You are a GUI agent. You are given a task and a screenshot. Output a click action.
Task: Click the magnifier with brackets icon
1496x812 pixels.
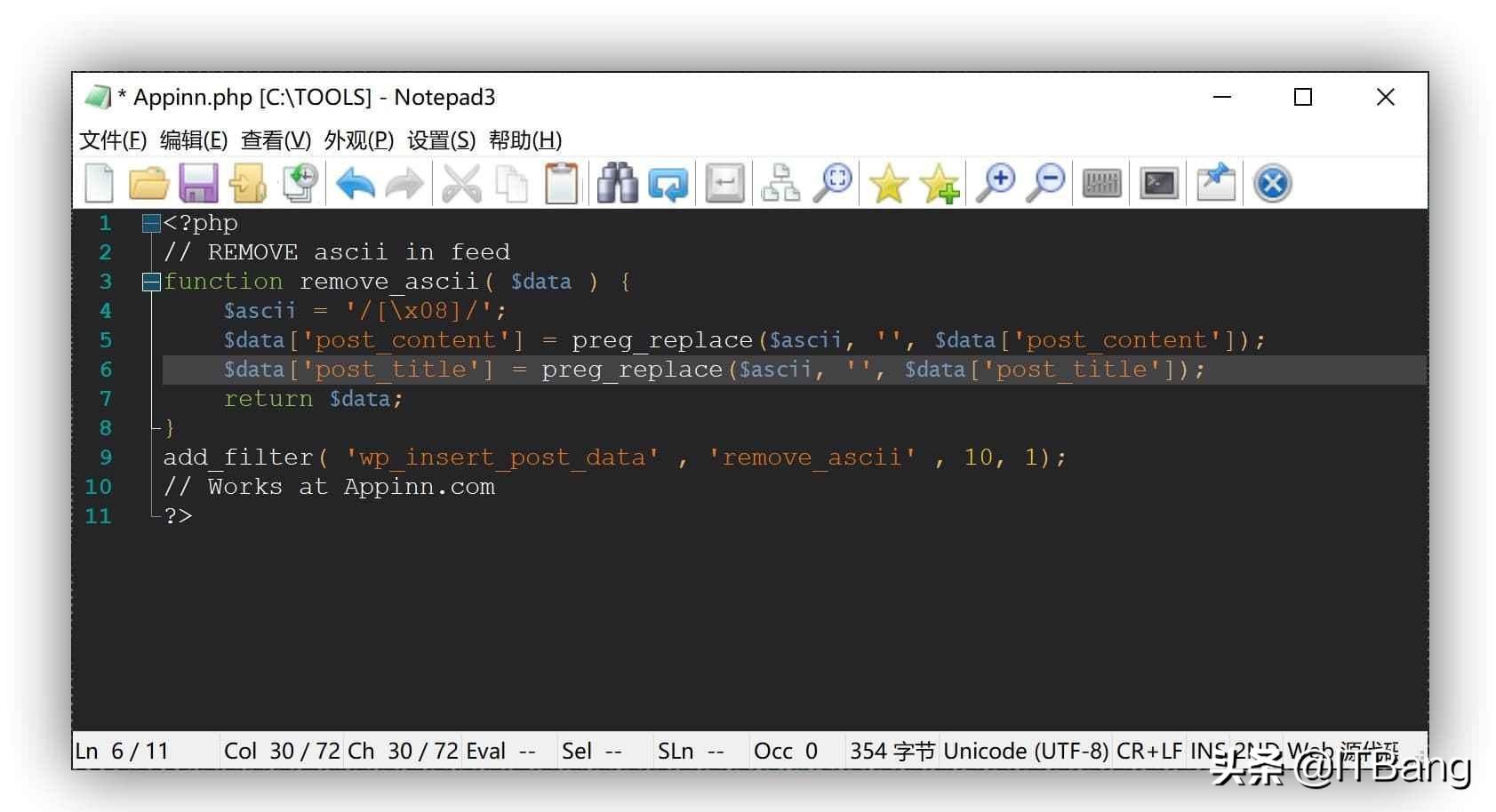tap(832, 183)
